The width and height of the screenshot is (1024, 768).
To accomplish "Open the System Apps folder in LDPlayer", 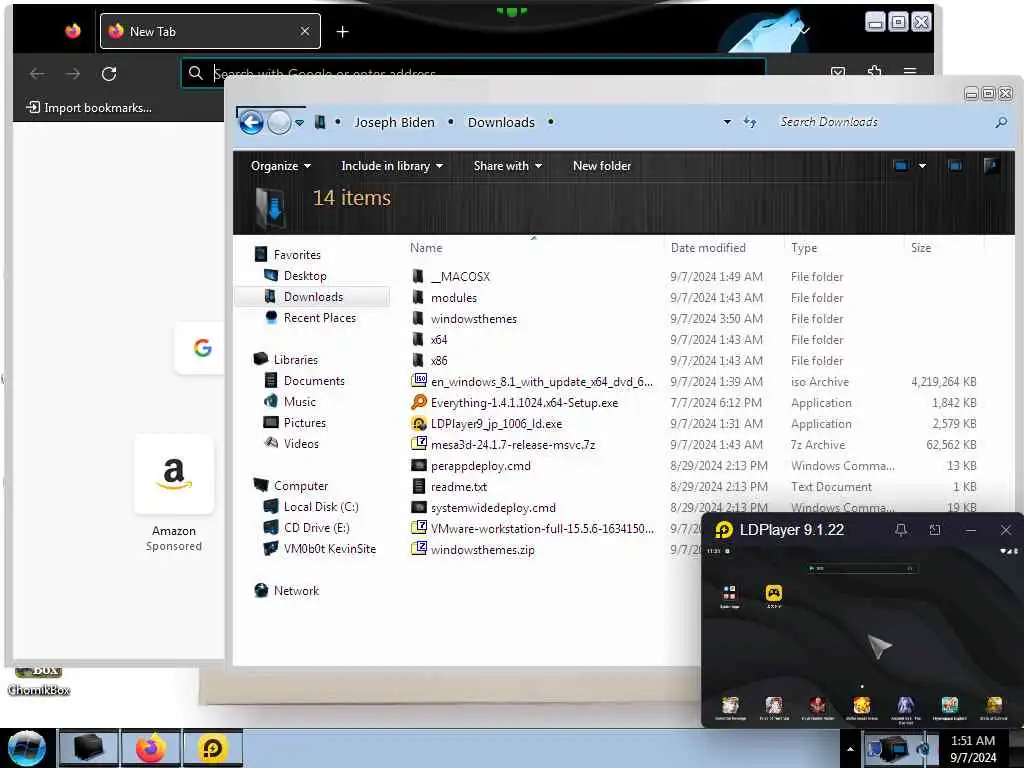I will point(729,593).
